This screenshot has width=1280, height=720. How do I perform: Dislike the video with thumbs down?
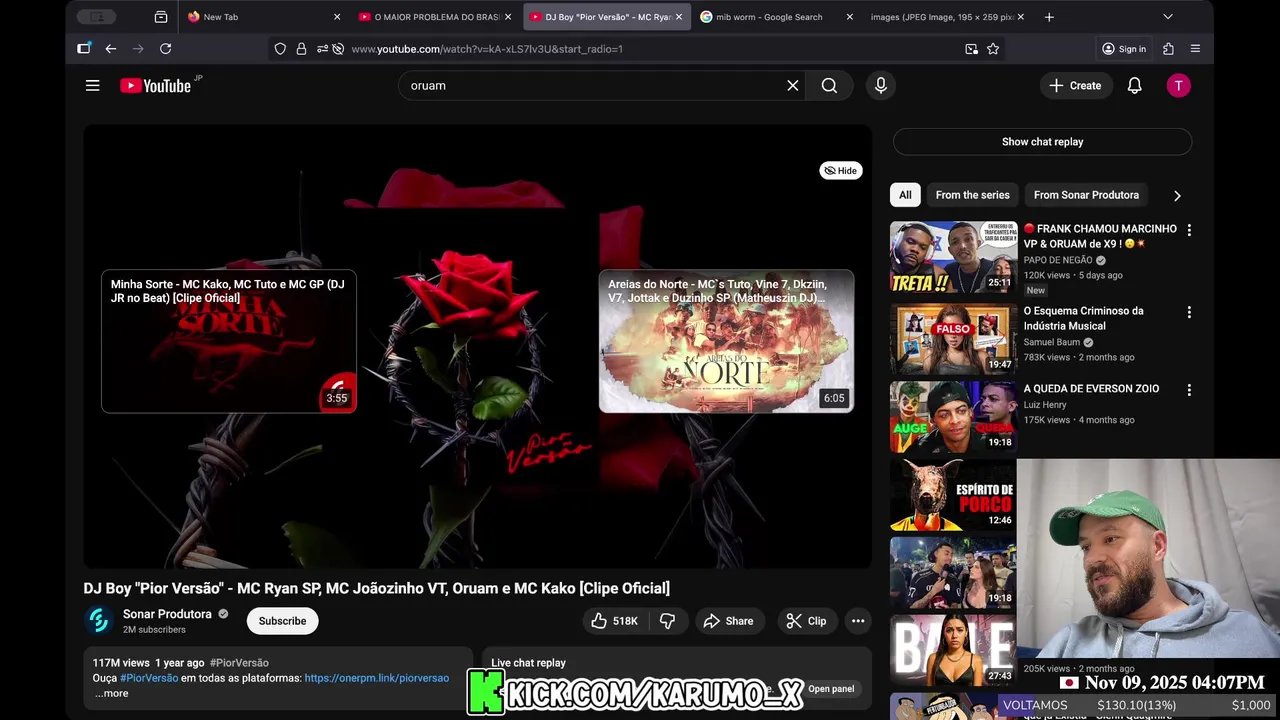pyautogui.click(x=668, y=621)
